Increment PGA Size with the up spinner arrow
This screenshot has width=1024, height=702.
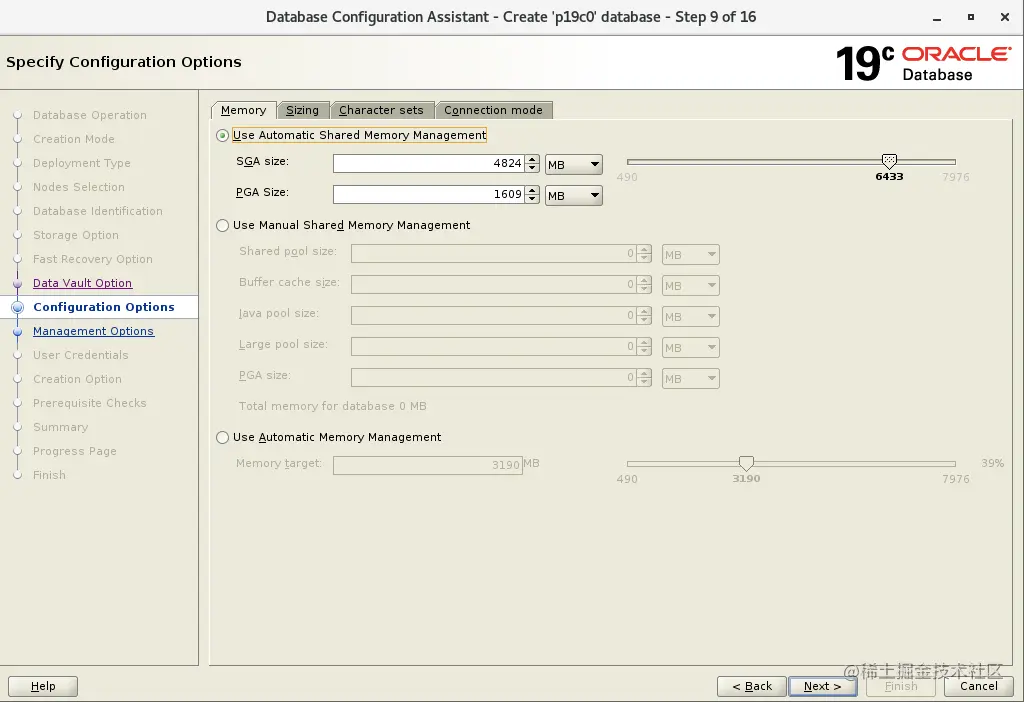click(x=532, y=189)
